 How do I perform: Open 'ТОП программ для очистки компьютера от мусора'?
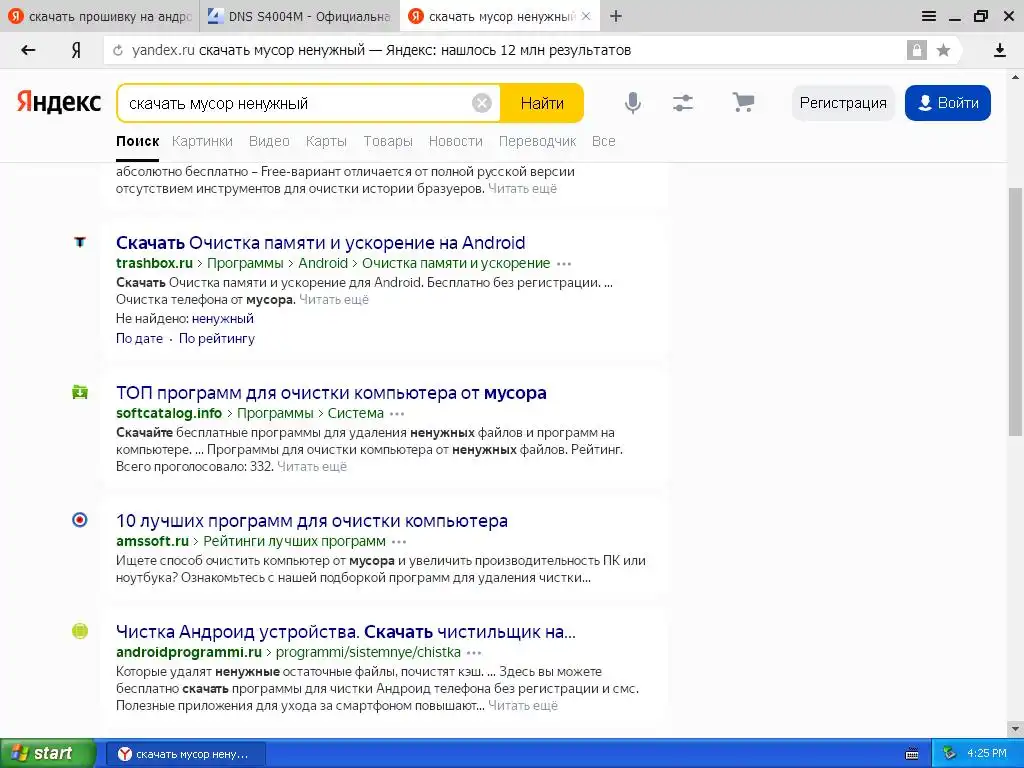point(331,393)
